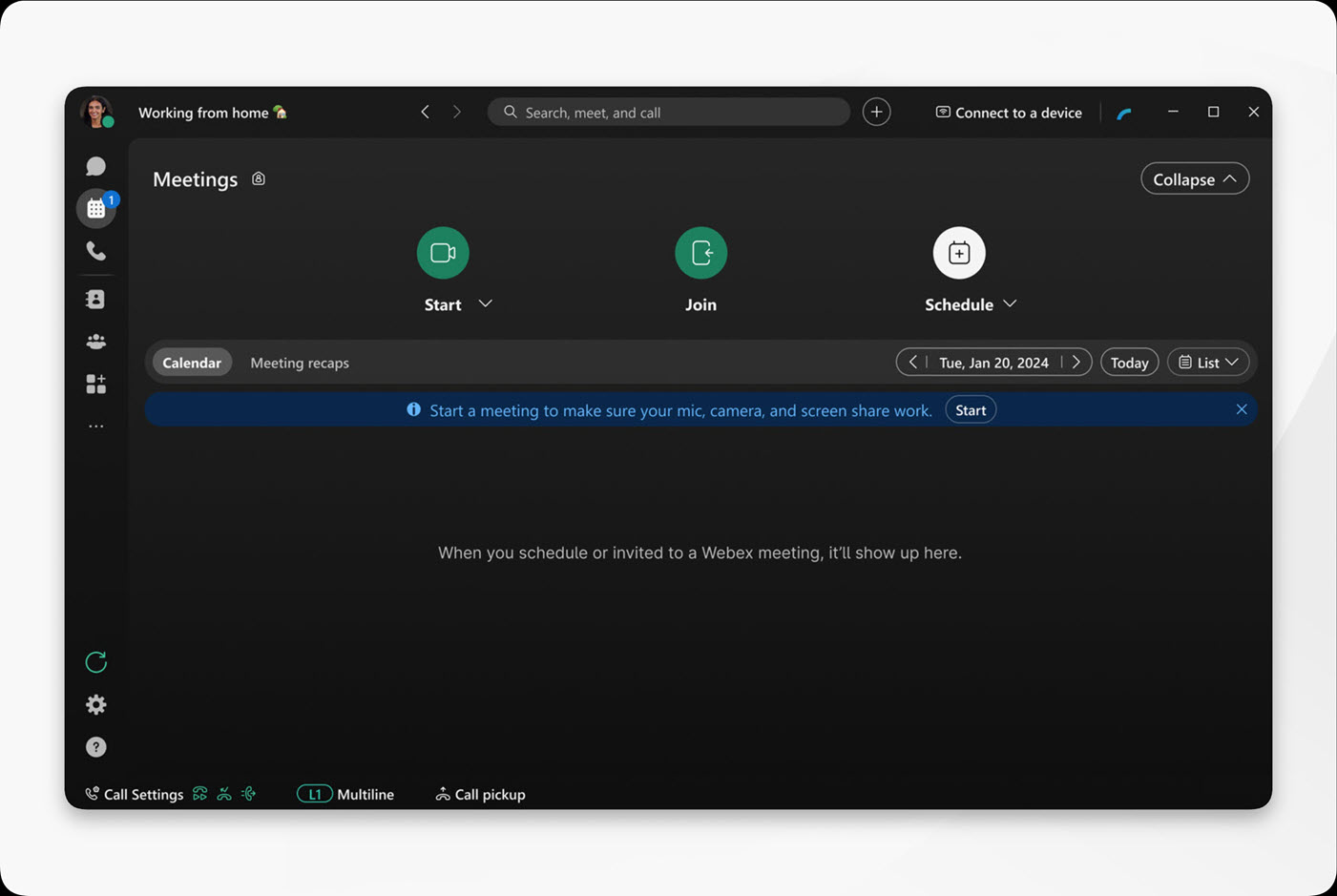Click the blue curved icon in title bar
The image size is (1337, 896).
point(1124,114)
